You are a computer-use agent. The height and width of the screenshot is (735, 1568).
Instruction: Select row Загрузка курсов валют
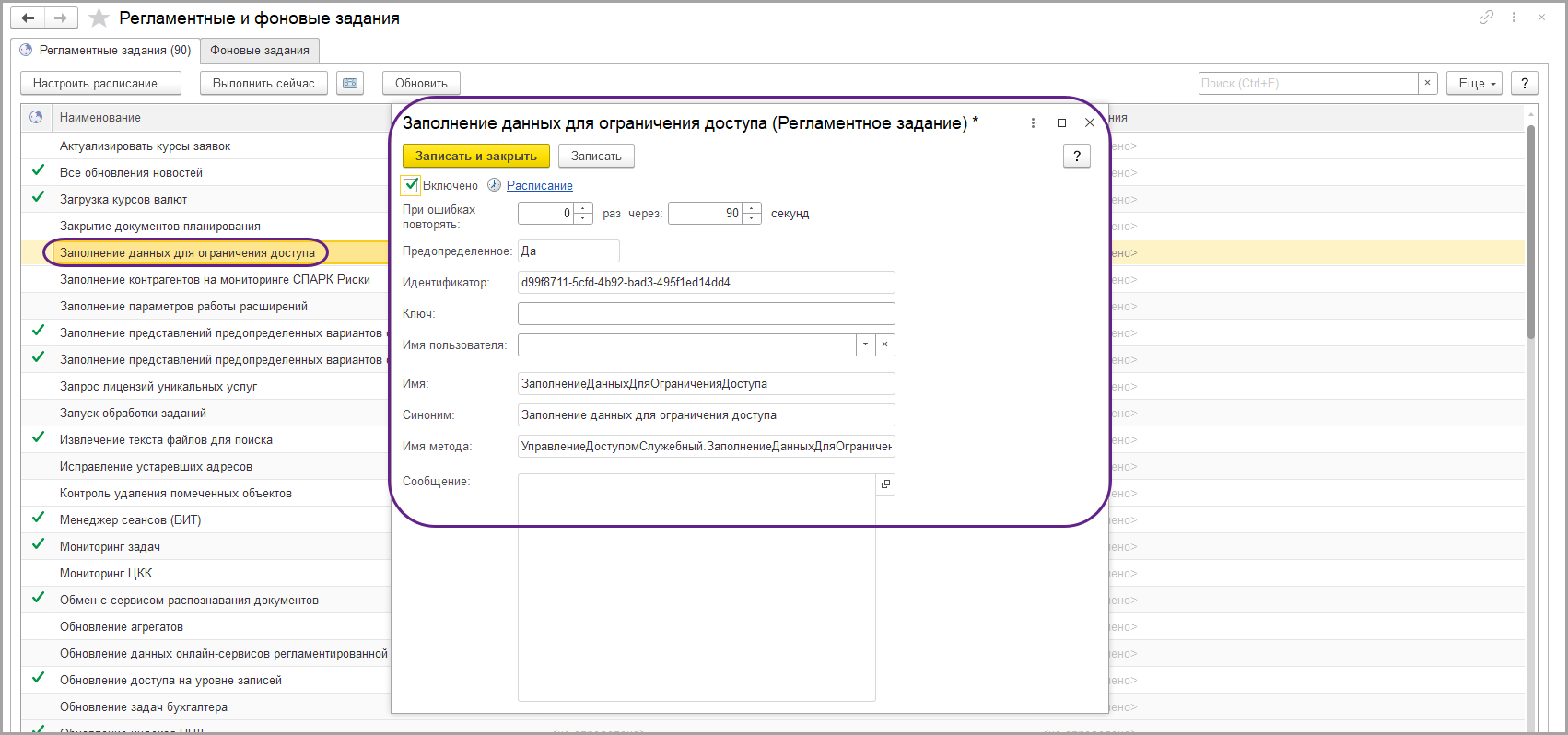click(123, 199)
